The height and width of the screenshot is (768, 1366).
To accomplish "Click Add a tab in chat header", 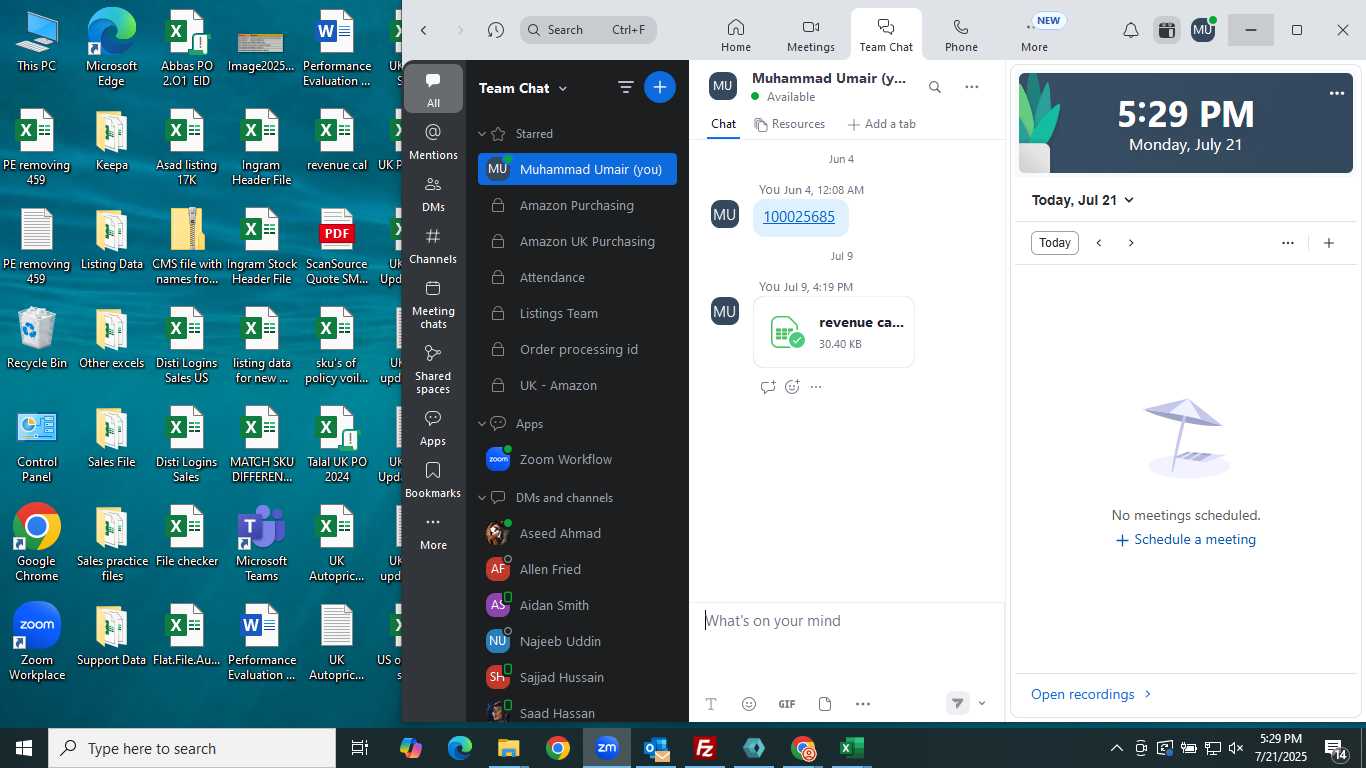I will (881, 124).
